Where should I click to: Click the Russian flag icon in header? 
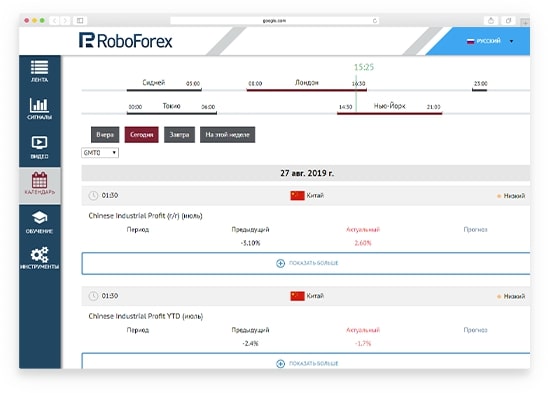[470, 41]
